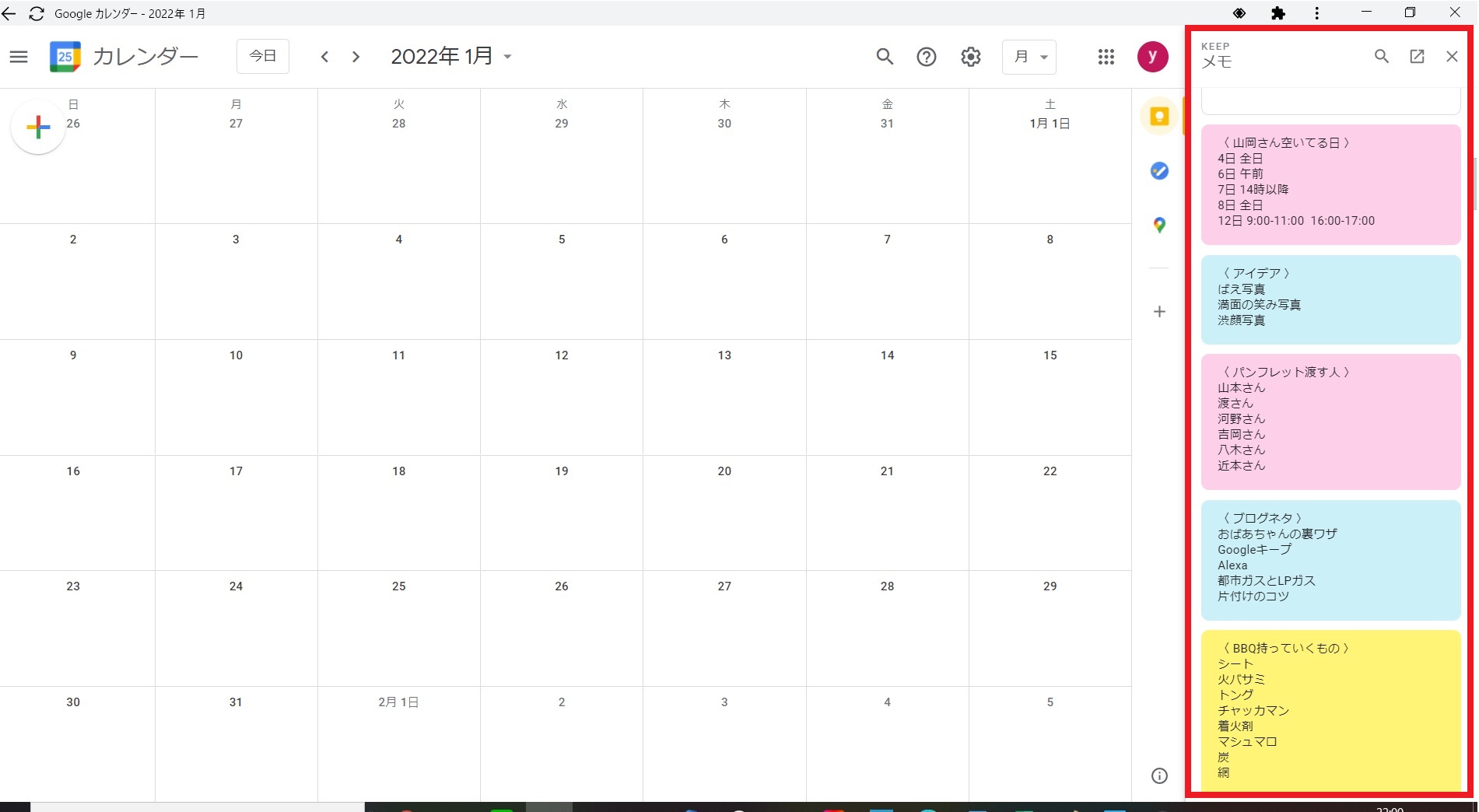Close the Keep memo panel

[1452, 57]
